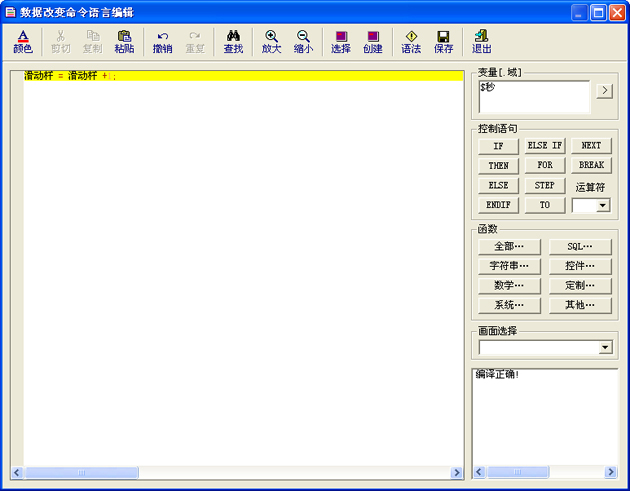630x491 pixels.
Task: Insert the NEXT keyword
Action: point(591,146)
